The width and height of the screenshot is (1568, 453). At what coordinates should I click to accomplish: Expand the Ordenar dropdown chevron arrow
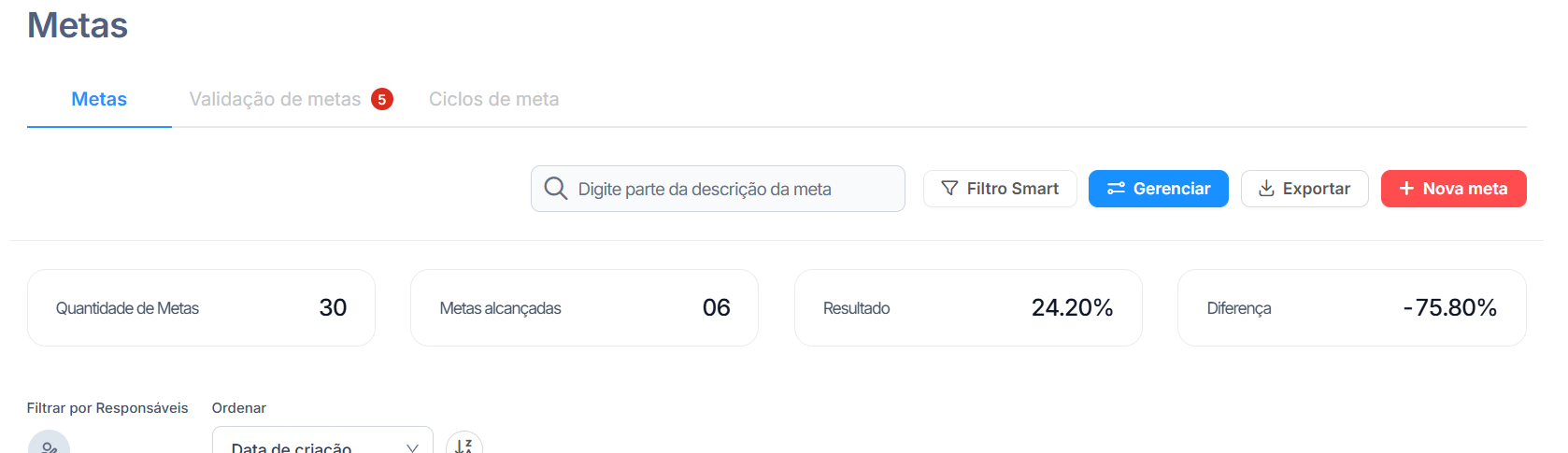coord(412,447)
